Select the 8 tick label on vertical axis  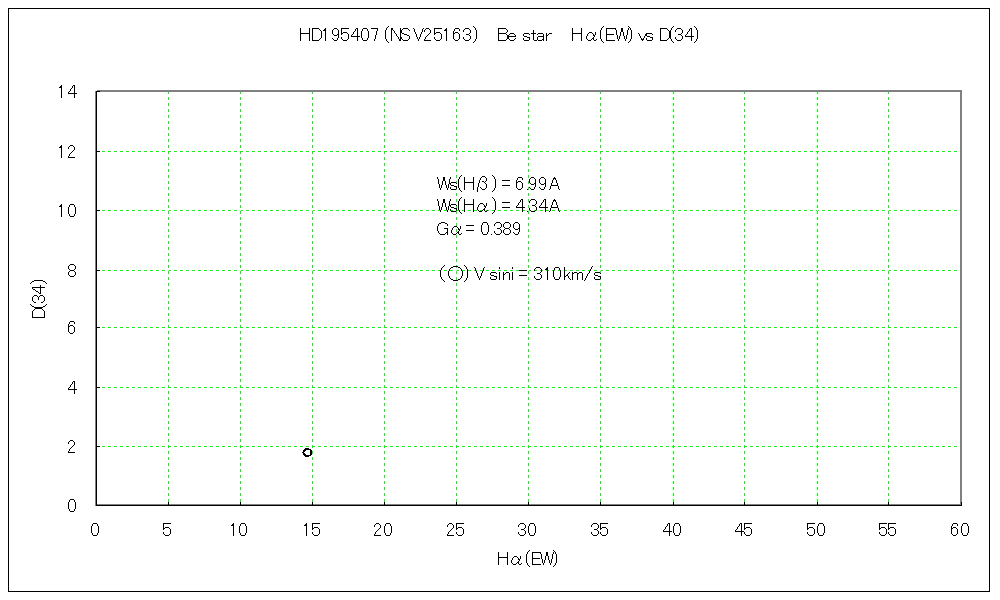point(72,270)
